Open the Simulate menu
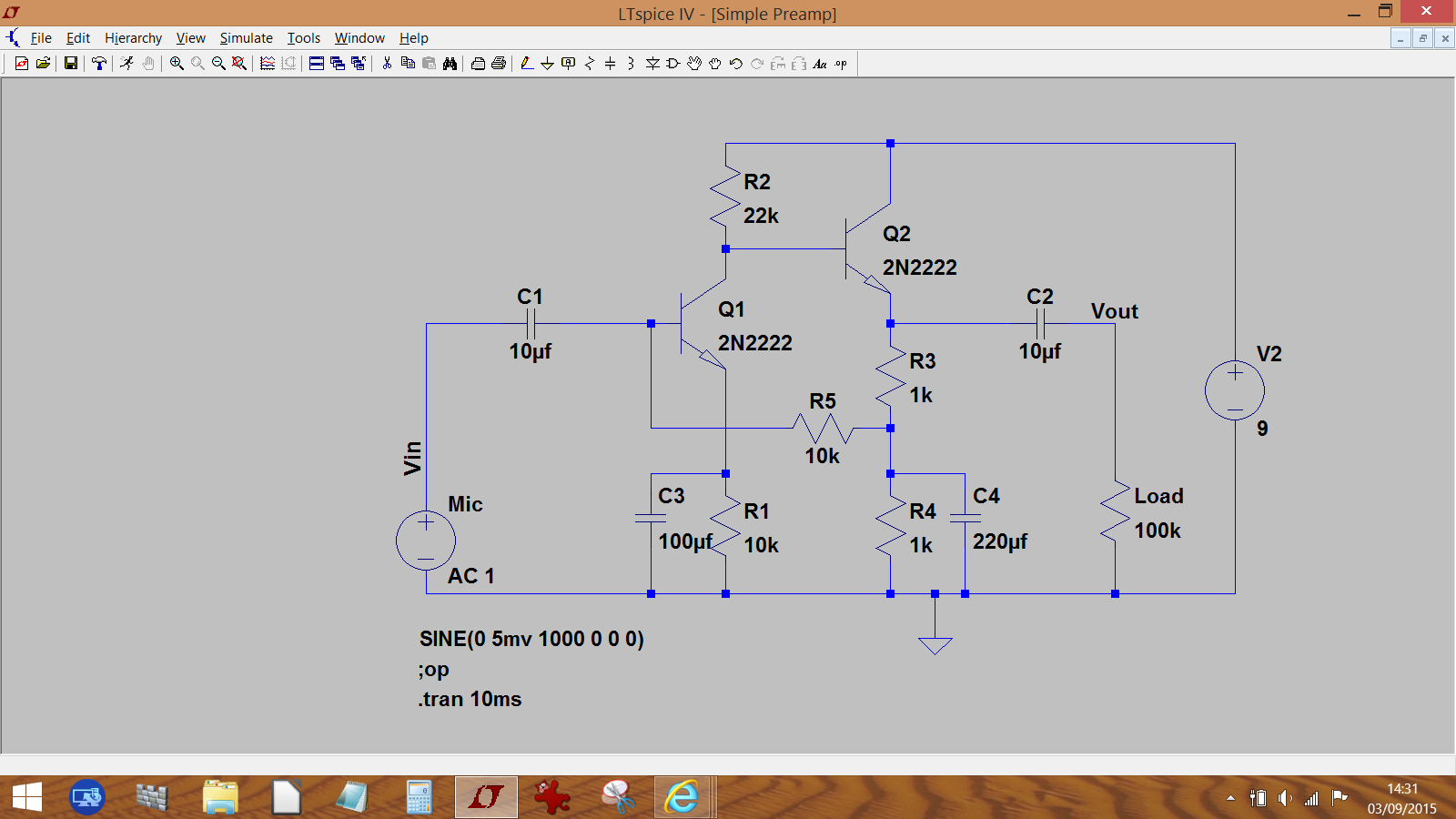 click(x=247, y=38)
